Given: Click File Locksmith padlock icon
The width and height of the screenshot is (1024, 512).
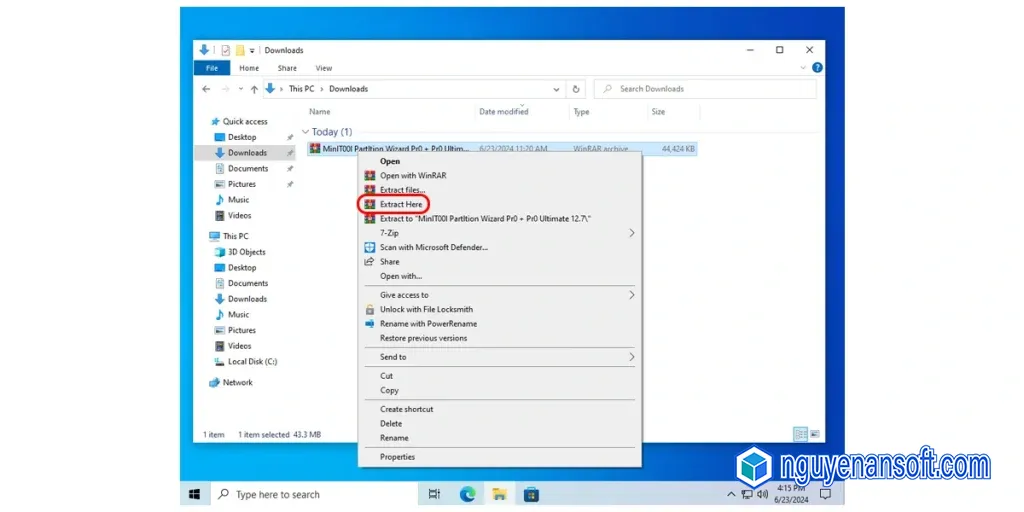Looking at the screenshot, I should point(370,310).
